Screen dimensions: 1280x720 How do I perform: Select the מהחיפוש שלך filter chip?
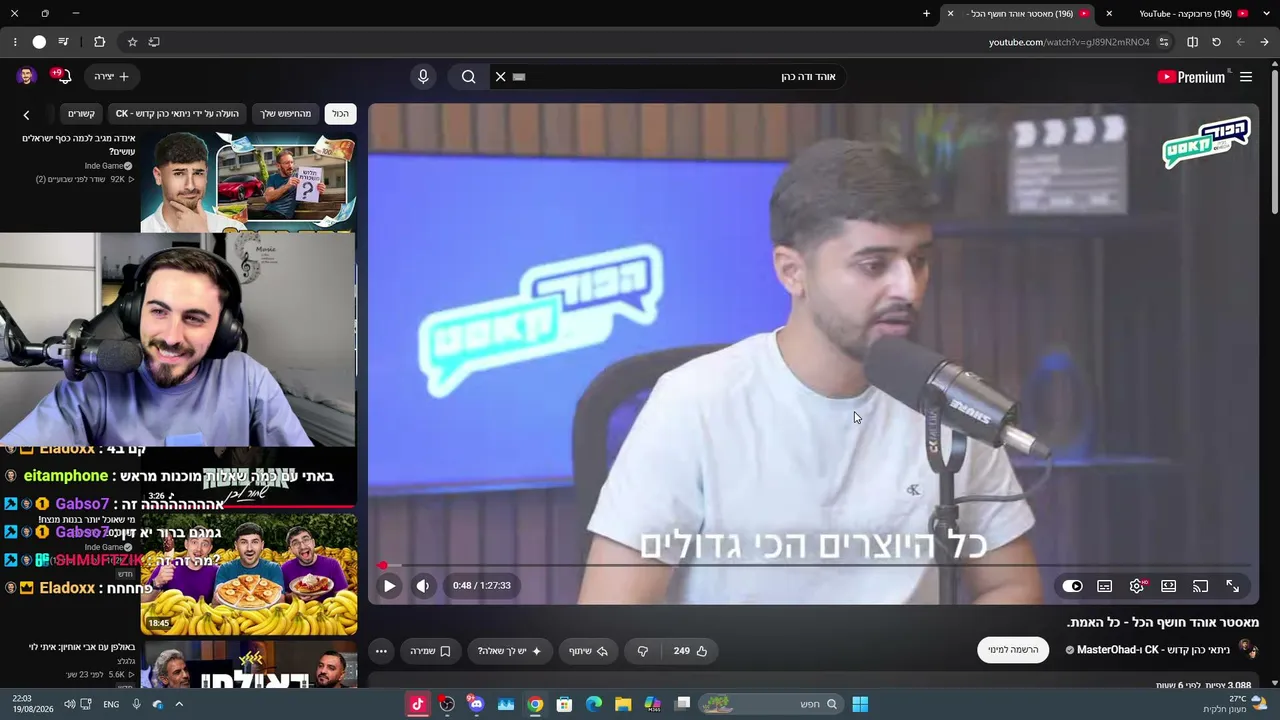(286, 114)
